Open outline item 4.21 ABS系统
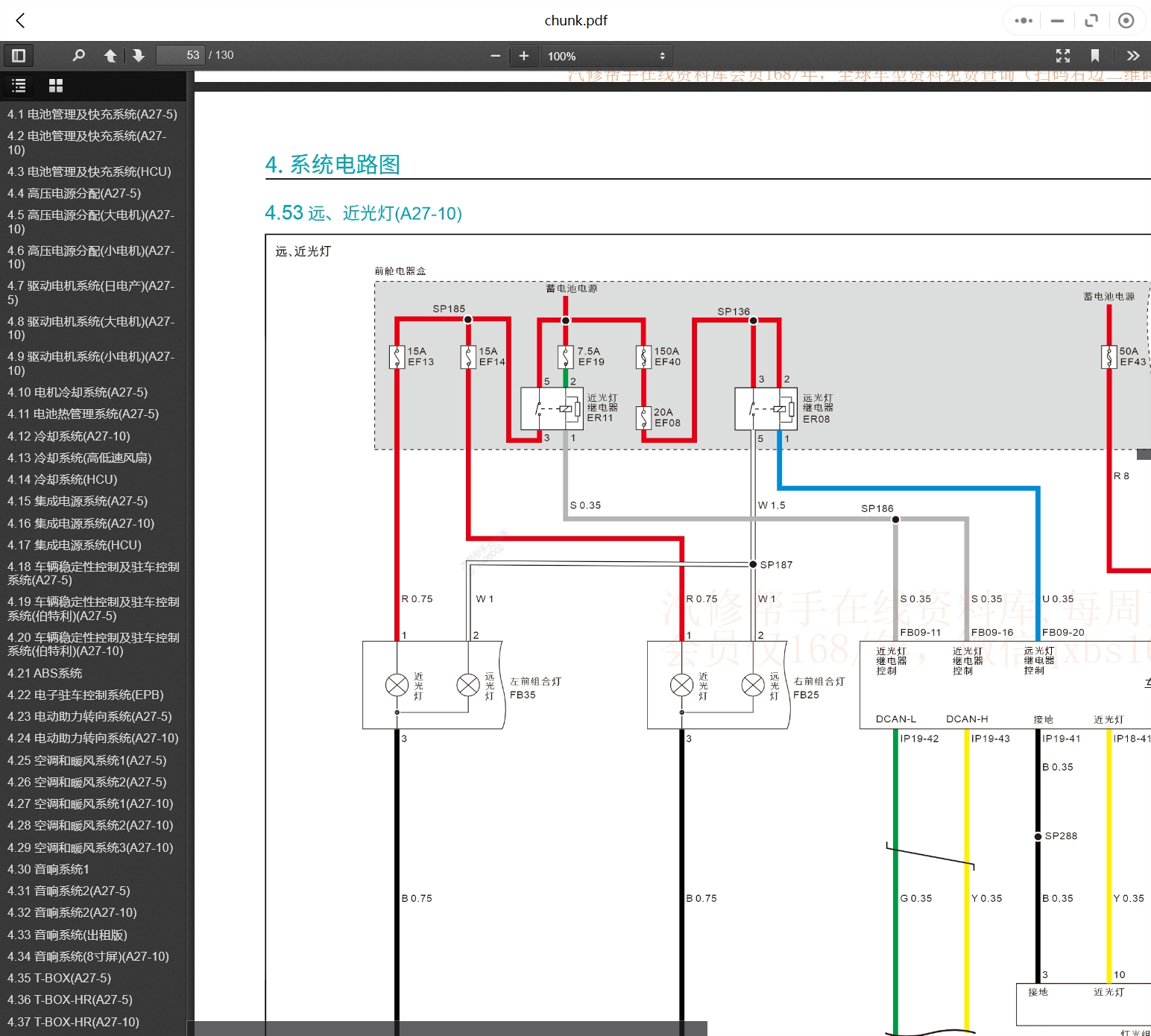The image size is (1151, 1036). tap(45, 673)
